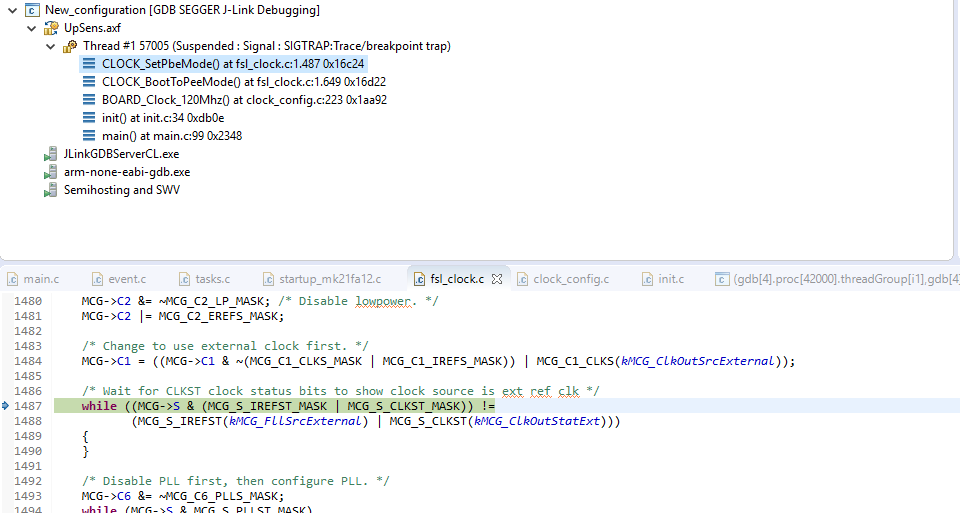Click the instruction pointer arrow at line 1487

click(x=6, y=405)
